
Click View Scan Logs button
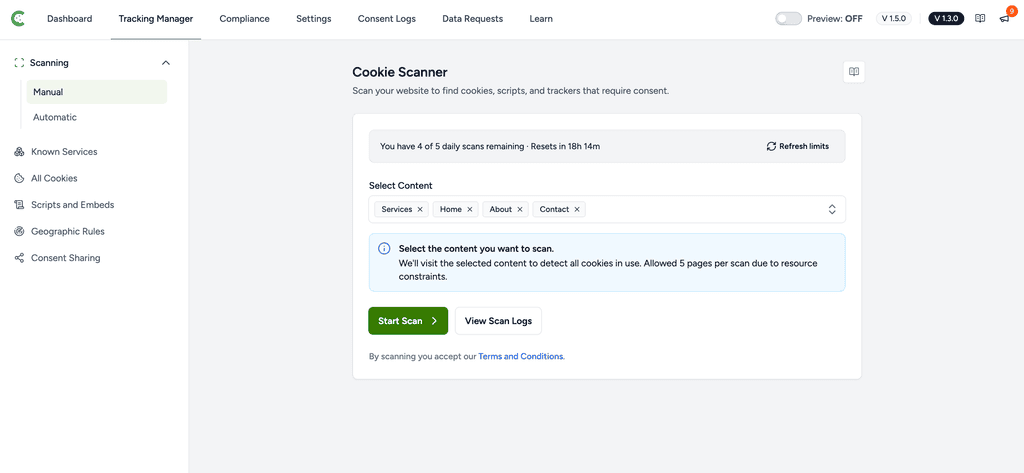498,321
